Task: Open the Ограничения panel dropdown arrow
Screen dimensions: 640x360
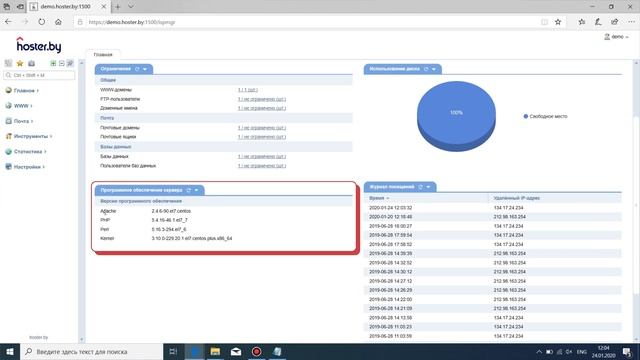Action: click(x=145, y=69)
